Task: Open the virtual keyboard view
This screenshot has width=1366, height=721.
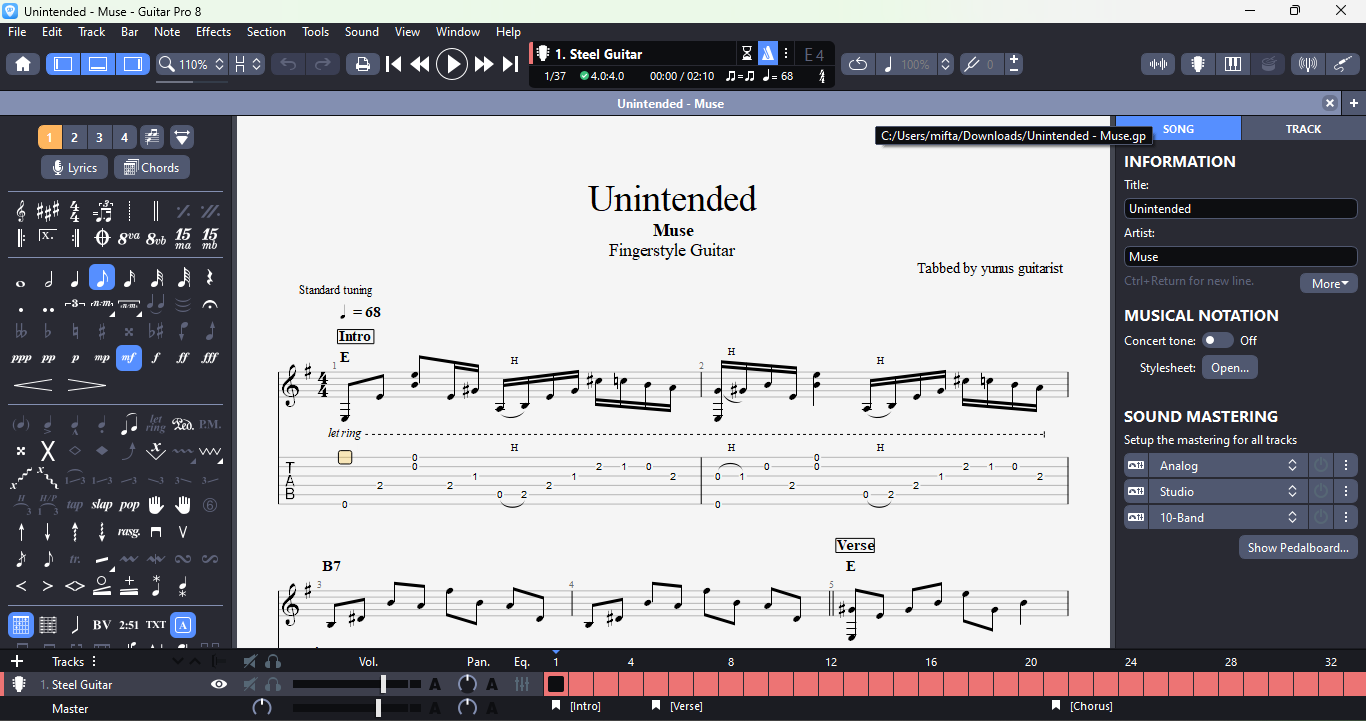Action: click(x=1233, y=64)
